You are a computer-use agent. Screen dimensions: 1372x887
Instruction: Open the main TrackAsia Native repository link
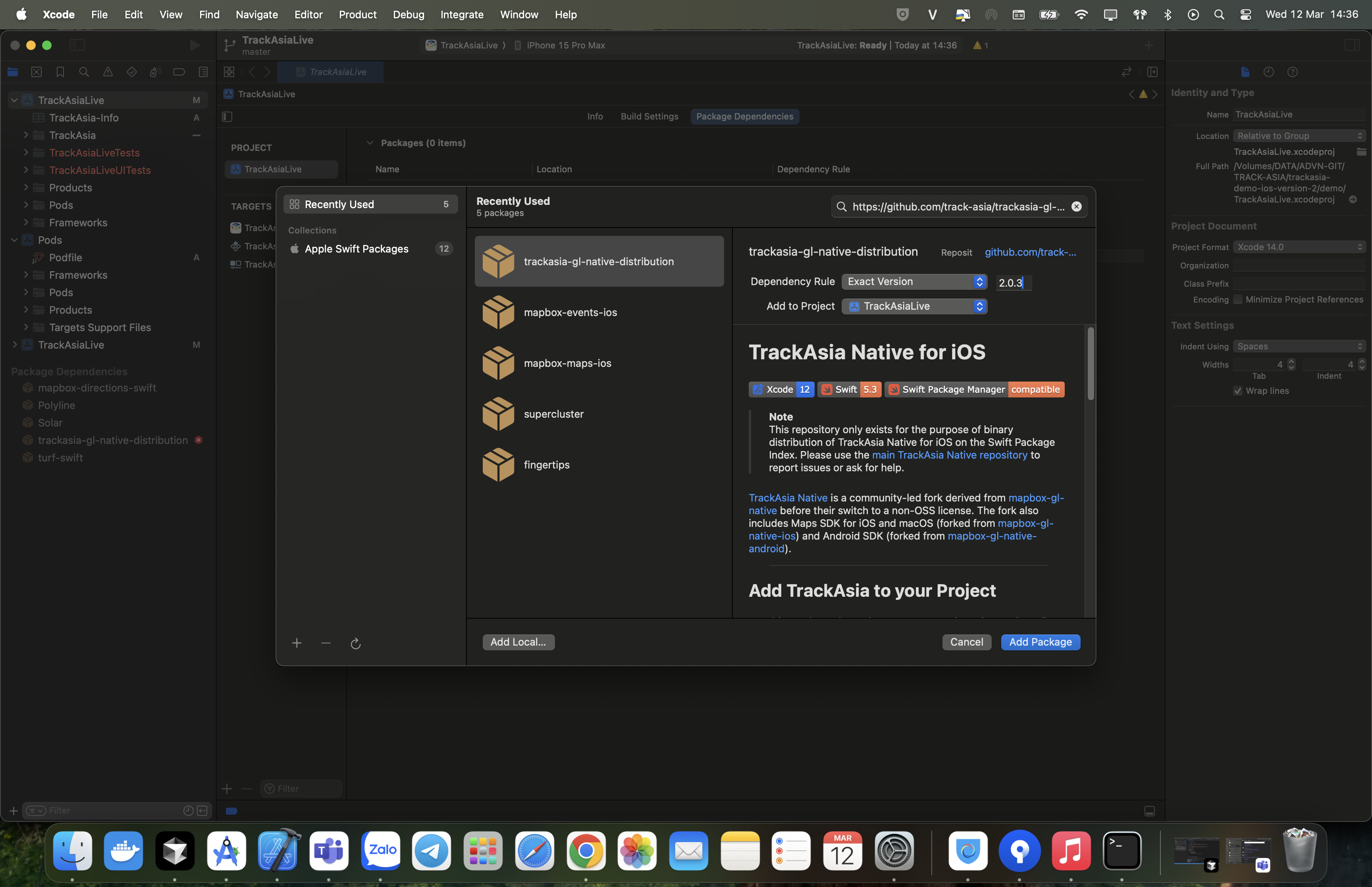tap(949, 455)
